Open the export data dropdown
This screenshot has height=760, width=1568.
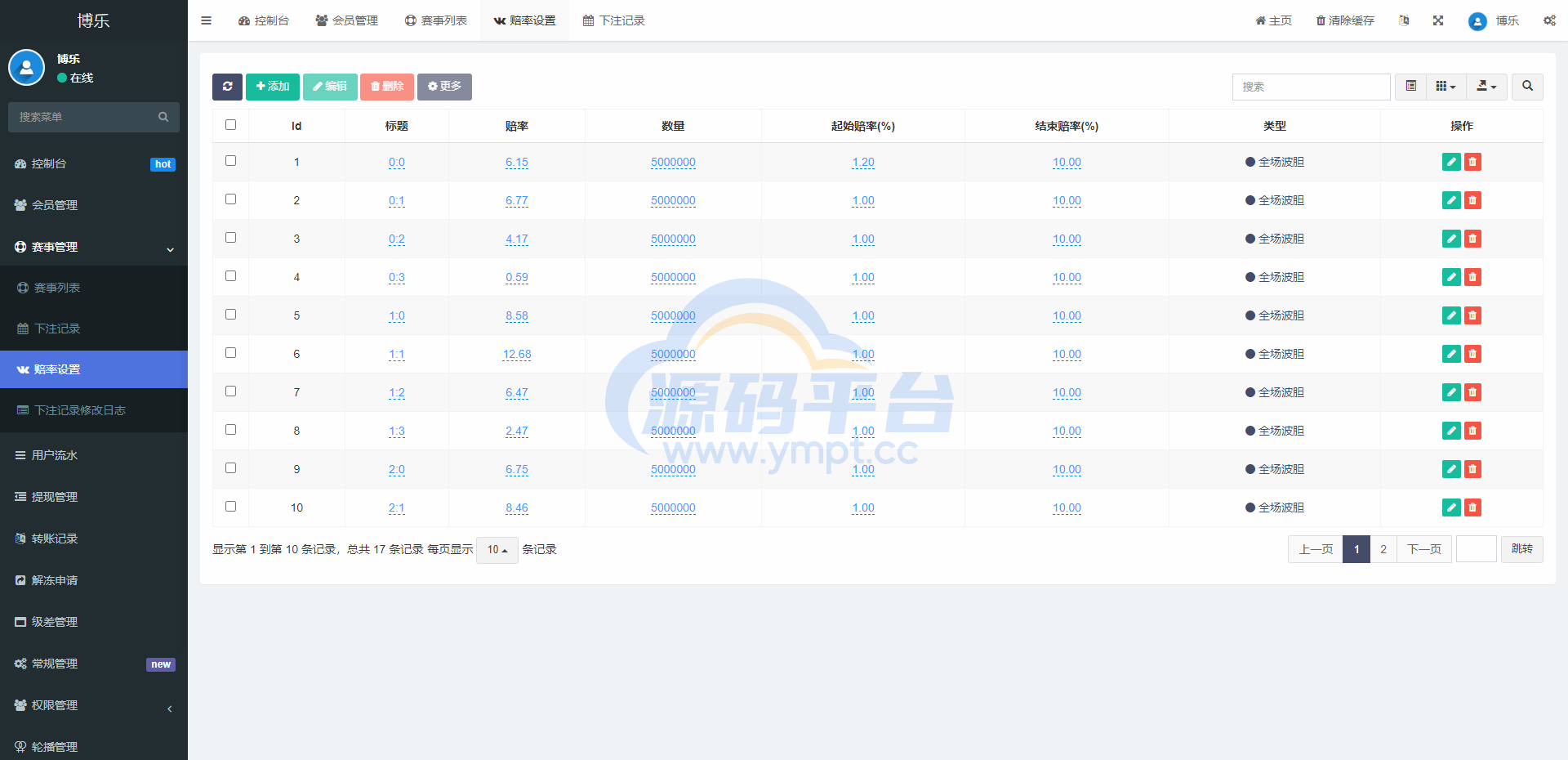point(1486,87)
